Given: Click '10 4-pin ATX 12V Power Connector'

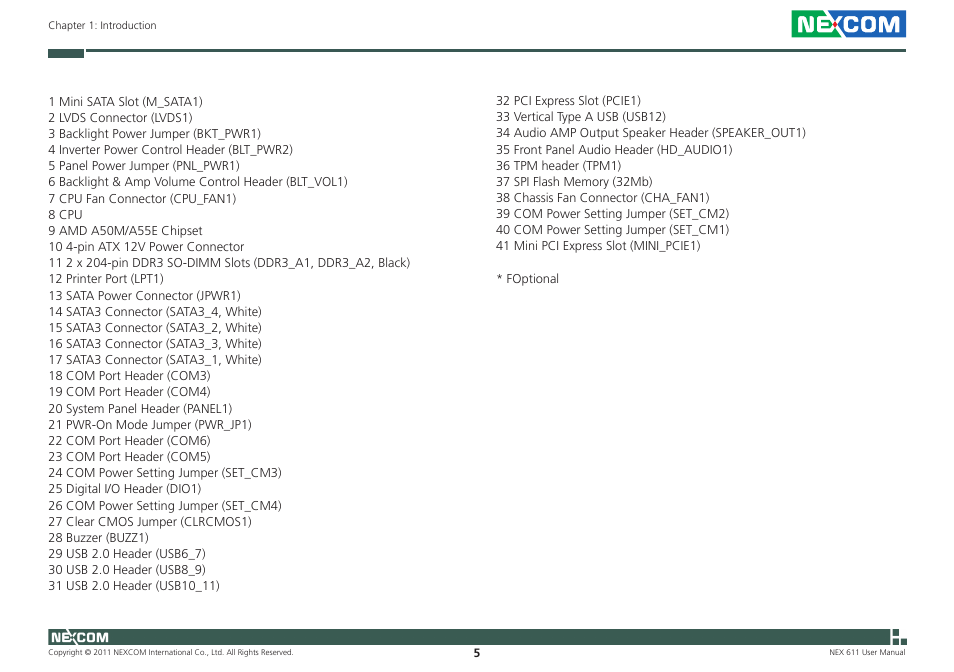Looking at the screenshot, I should coord(146,247).
